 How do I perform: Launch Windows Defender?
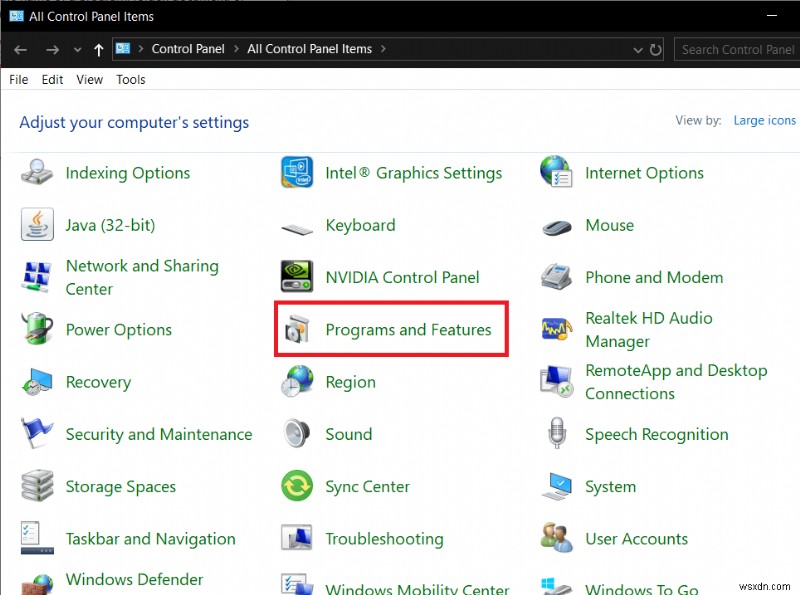click(x=134, y=579)
